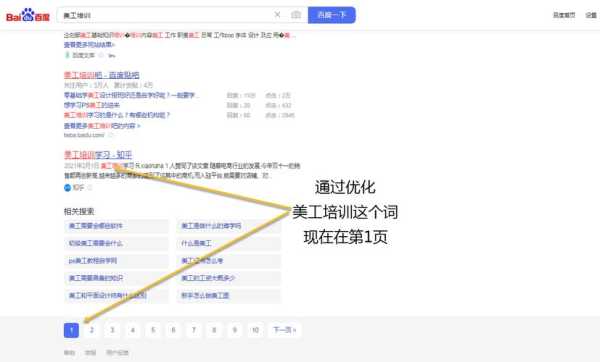
Task: Click the 百度一下 search button
Action: pos(332,15)
